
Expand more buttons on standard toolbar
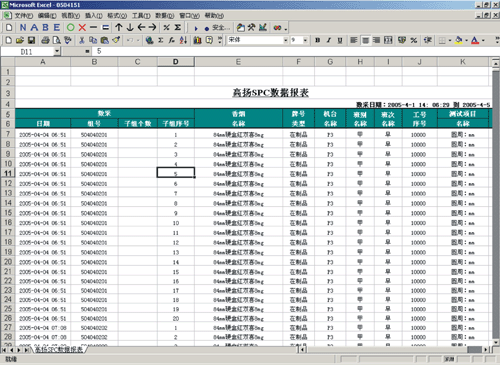coord(220,41)
